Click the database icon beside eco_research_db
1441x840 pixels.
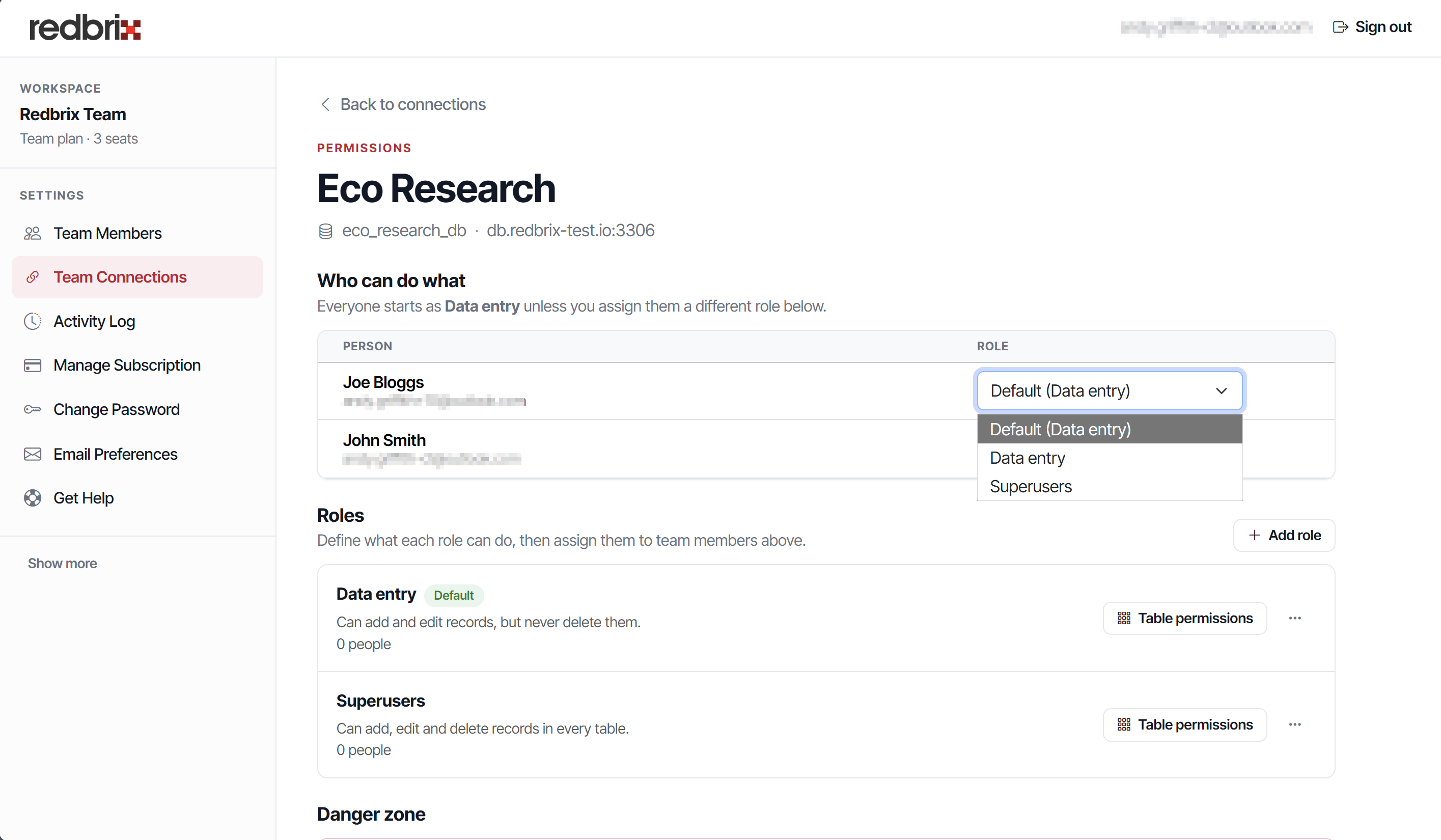325,231
